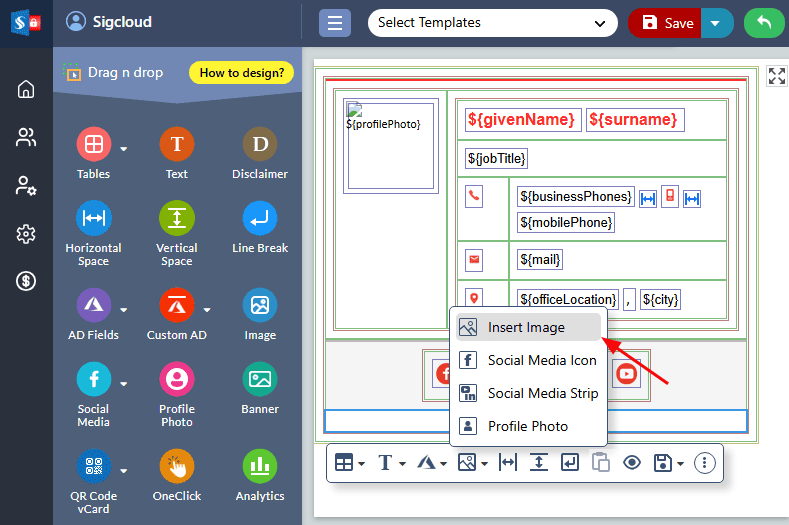Open the How to design? guide
Screen dimensions: 789x525
point(242,73)
